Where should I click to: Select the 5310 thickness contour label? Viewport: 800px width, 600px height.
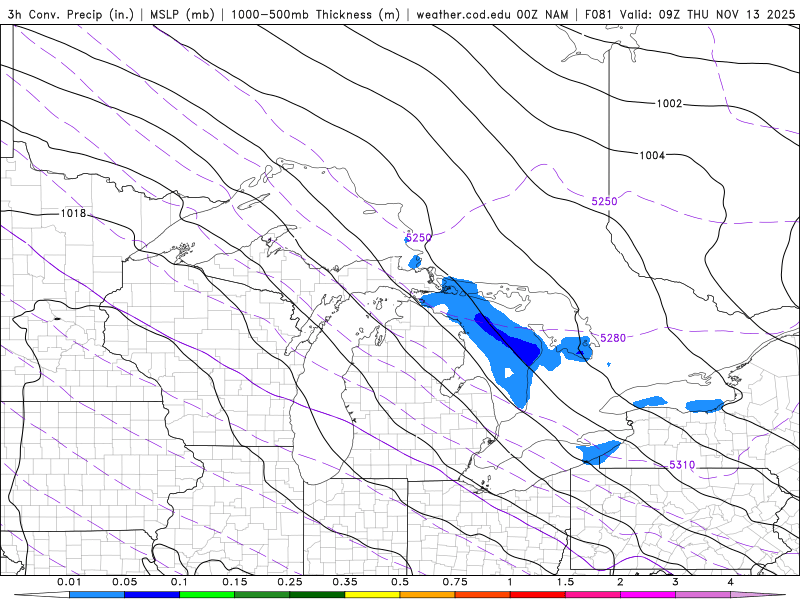[x=682, y=465]
